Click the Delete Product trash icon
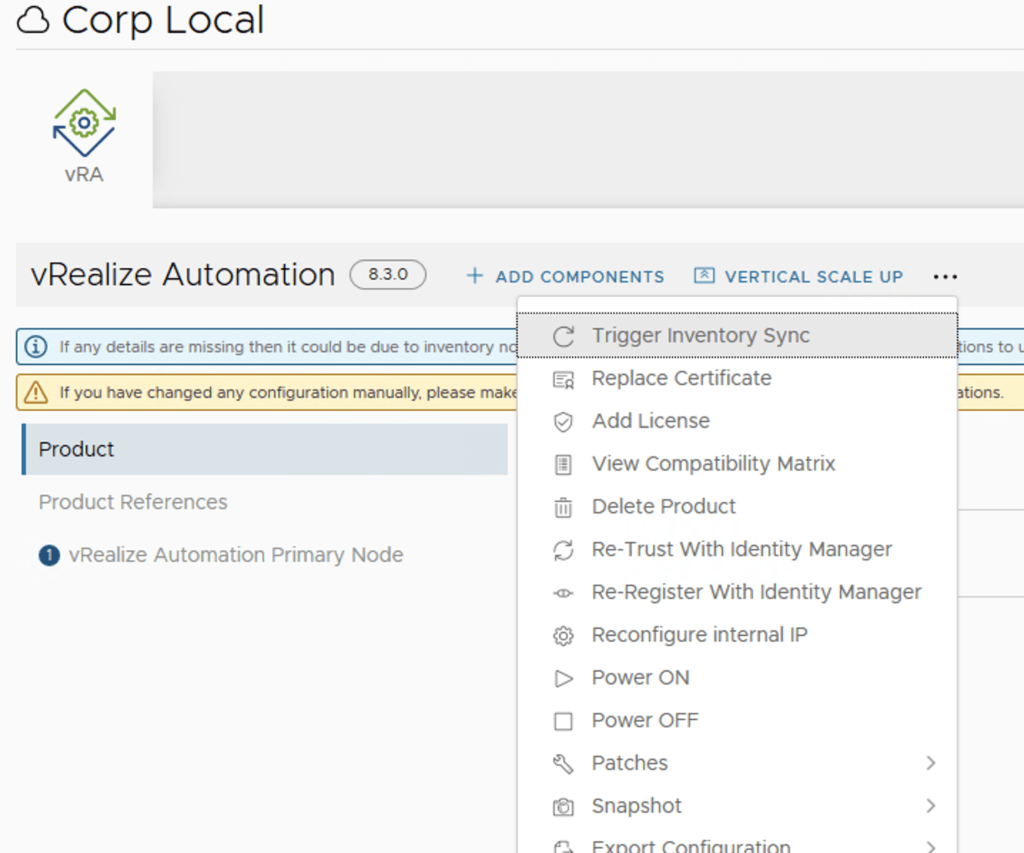The image size is (1024, 853). click(564, 508)
